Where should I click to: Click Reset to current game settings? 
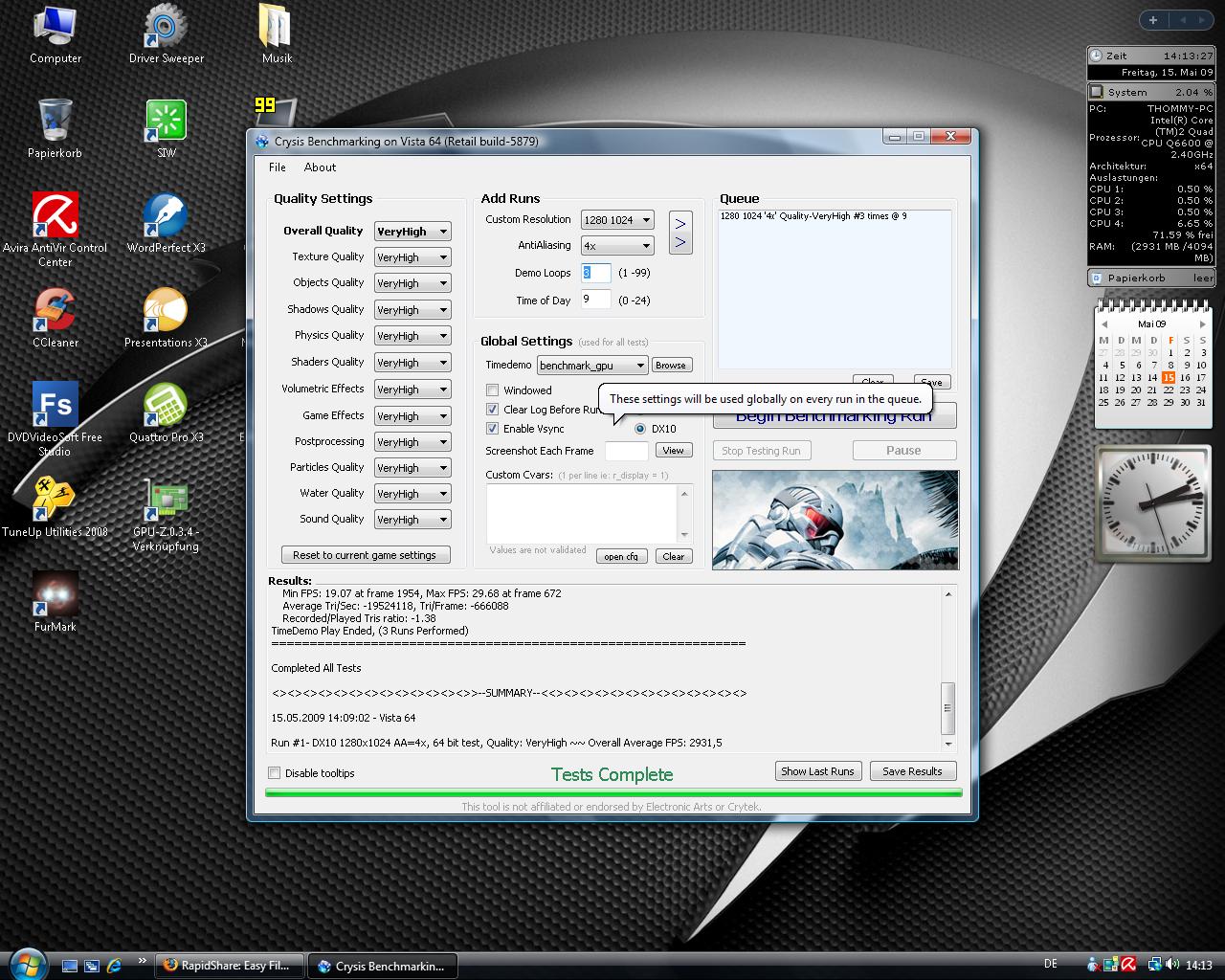point(365,555)
